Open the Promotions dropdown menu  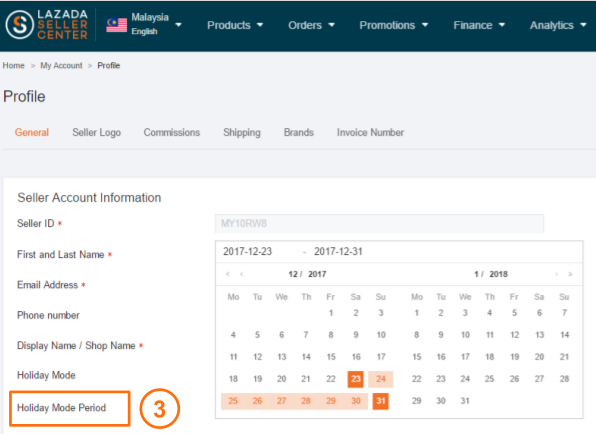click(394, 25)
